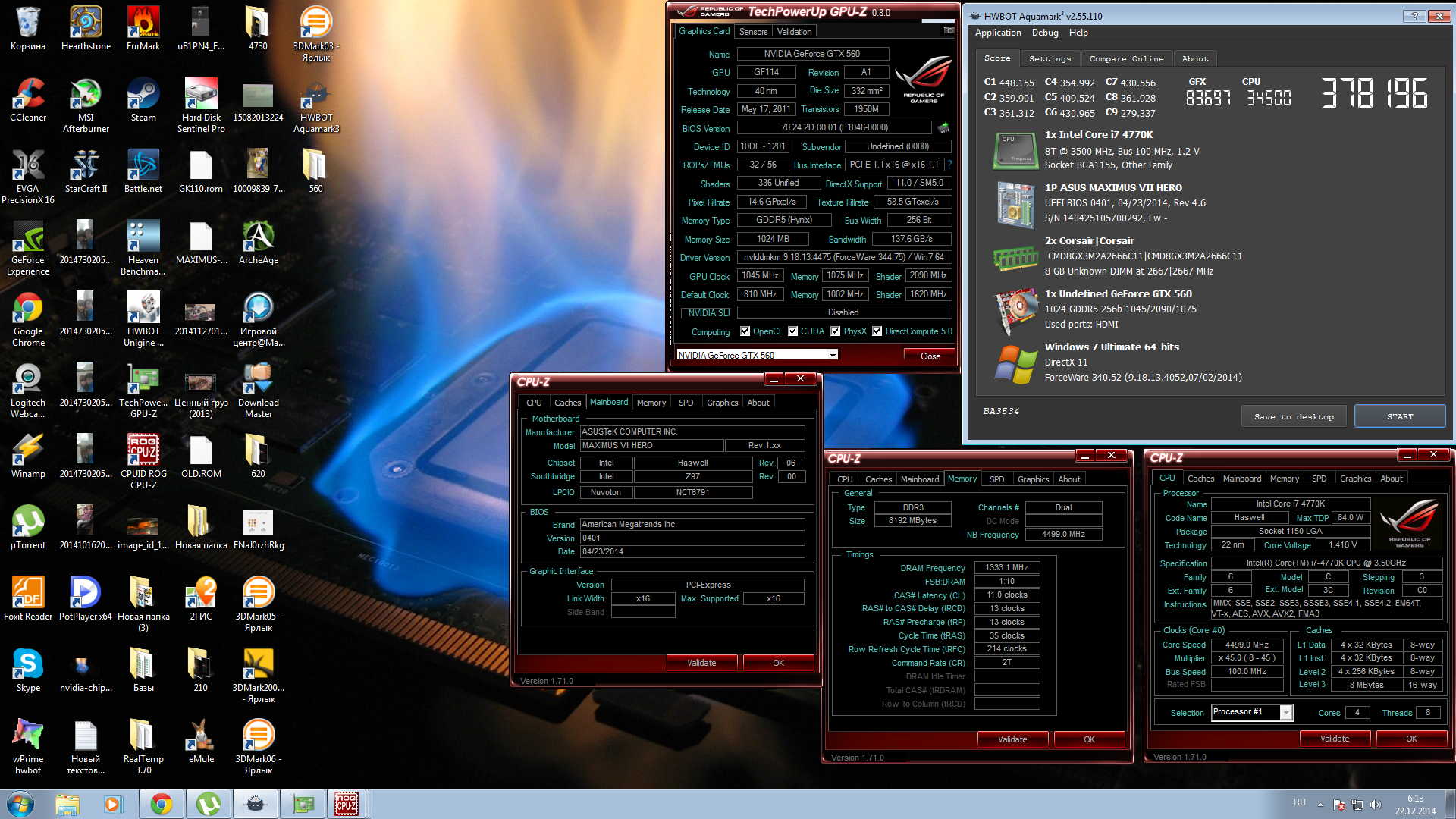The image size is (1456, 819).
Task: Show hidden system tray icons arrow
Action: point(1320,804)
